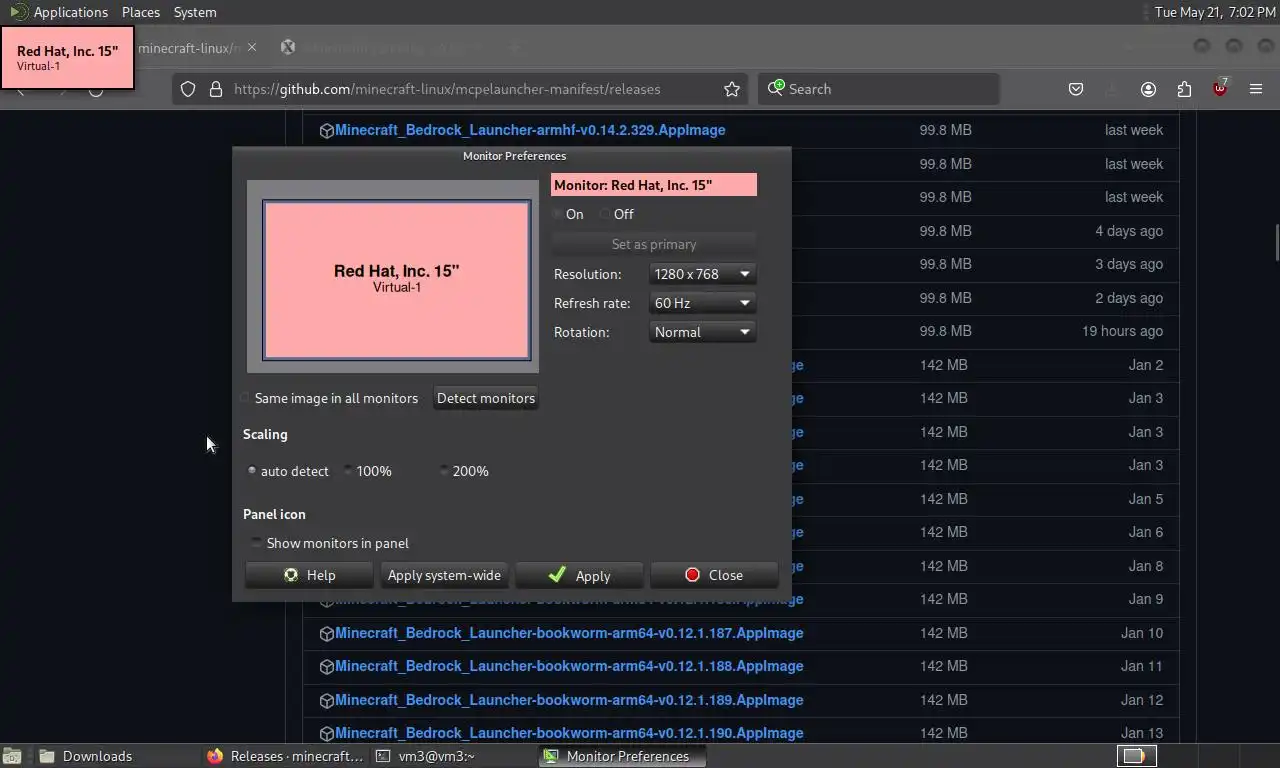Click the Set as primary button
This screenshot has width=1280, height=768.
[654, 244]
